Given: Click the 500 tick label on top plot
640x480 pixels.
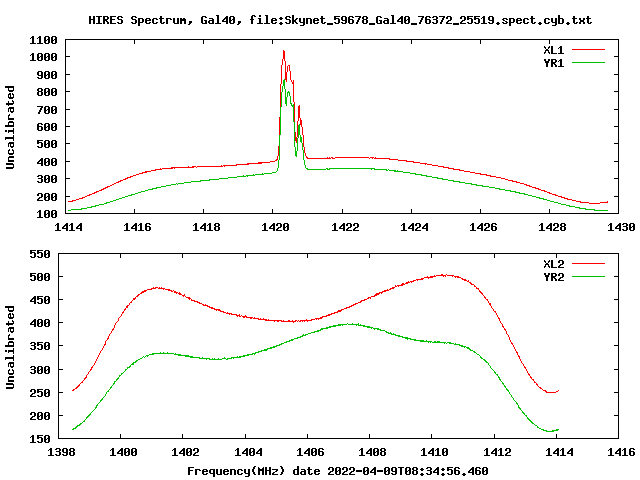Looking at the screenshot, I should click(x=47, y=144).
